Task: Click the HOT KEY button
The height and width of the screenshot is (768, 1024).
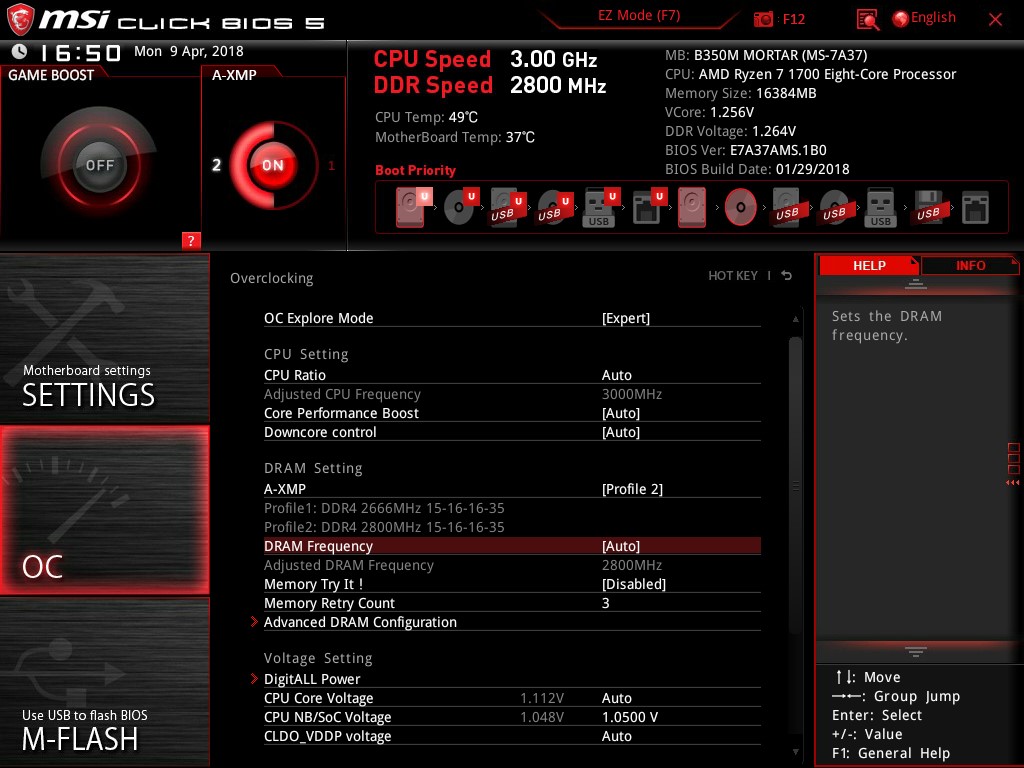Action: [x=733, y=276]
